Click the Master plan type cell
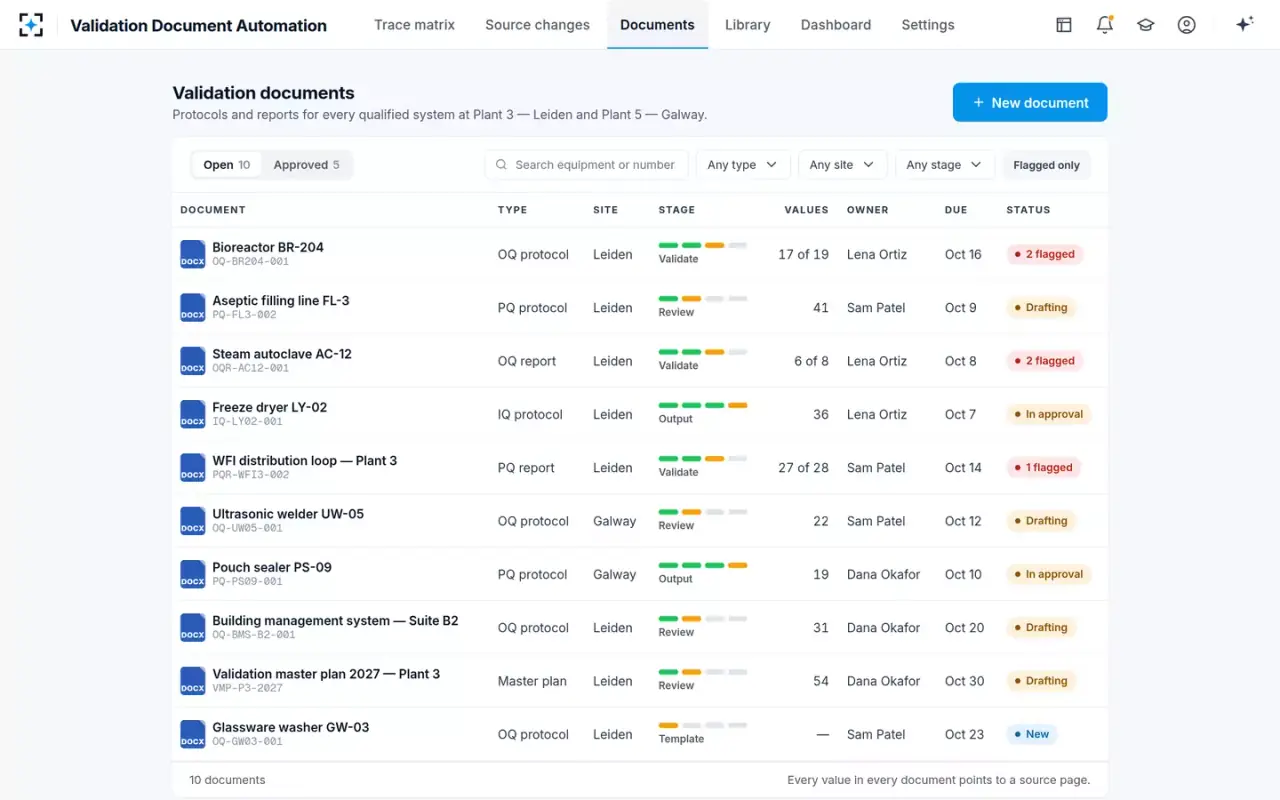The image size is (1280, 800). (532, 681)
